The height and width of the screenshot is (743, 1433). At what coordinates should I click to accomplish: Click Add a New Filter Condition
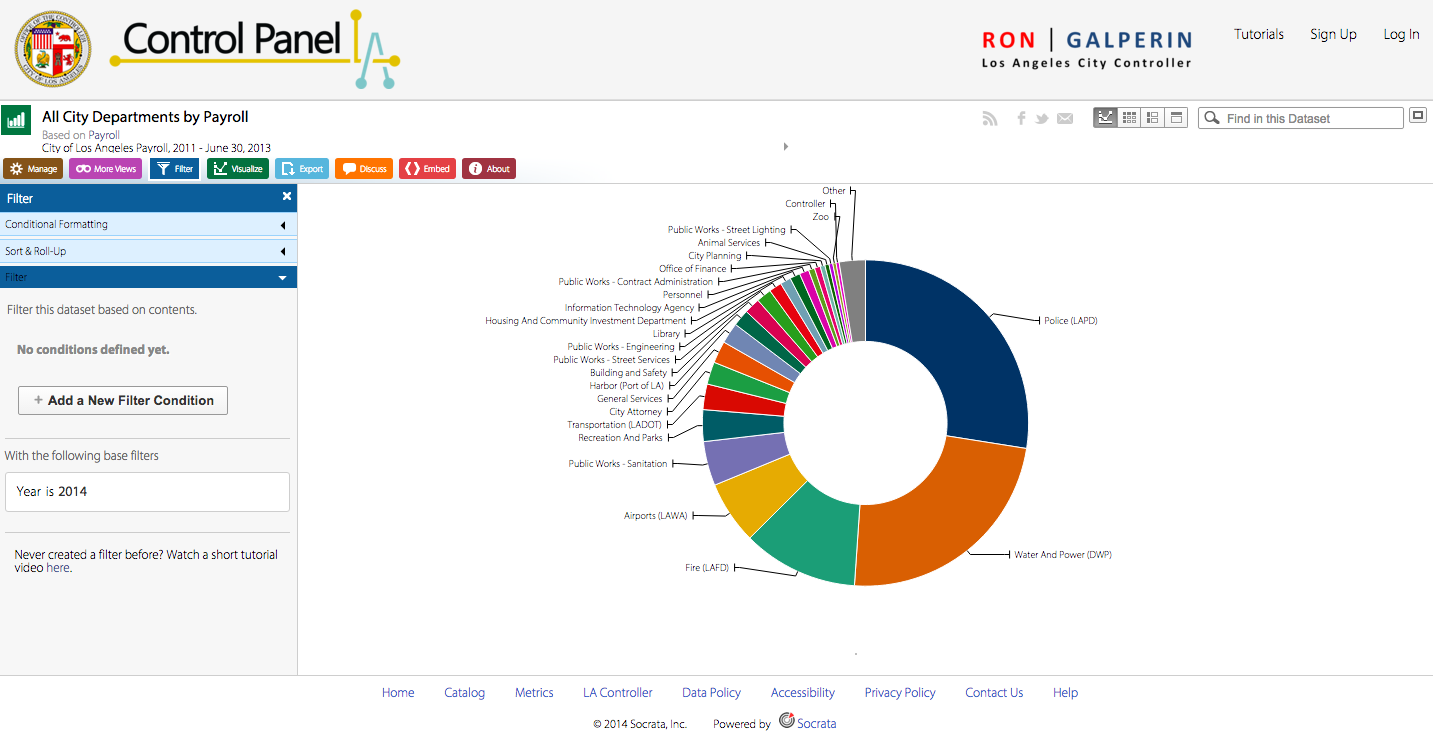click(x=123, y=400)
